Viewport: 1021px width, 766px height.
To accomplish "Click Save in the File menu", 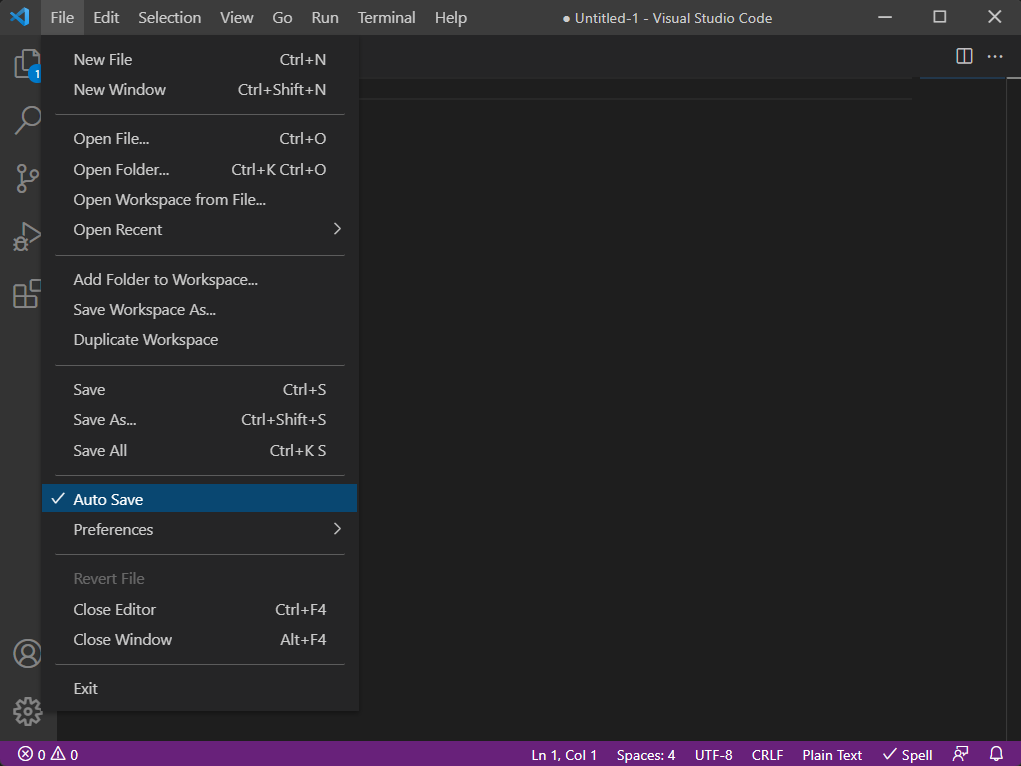I will click(x=199, y=390).
